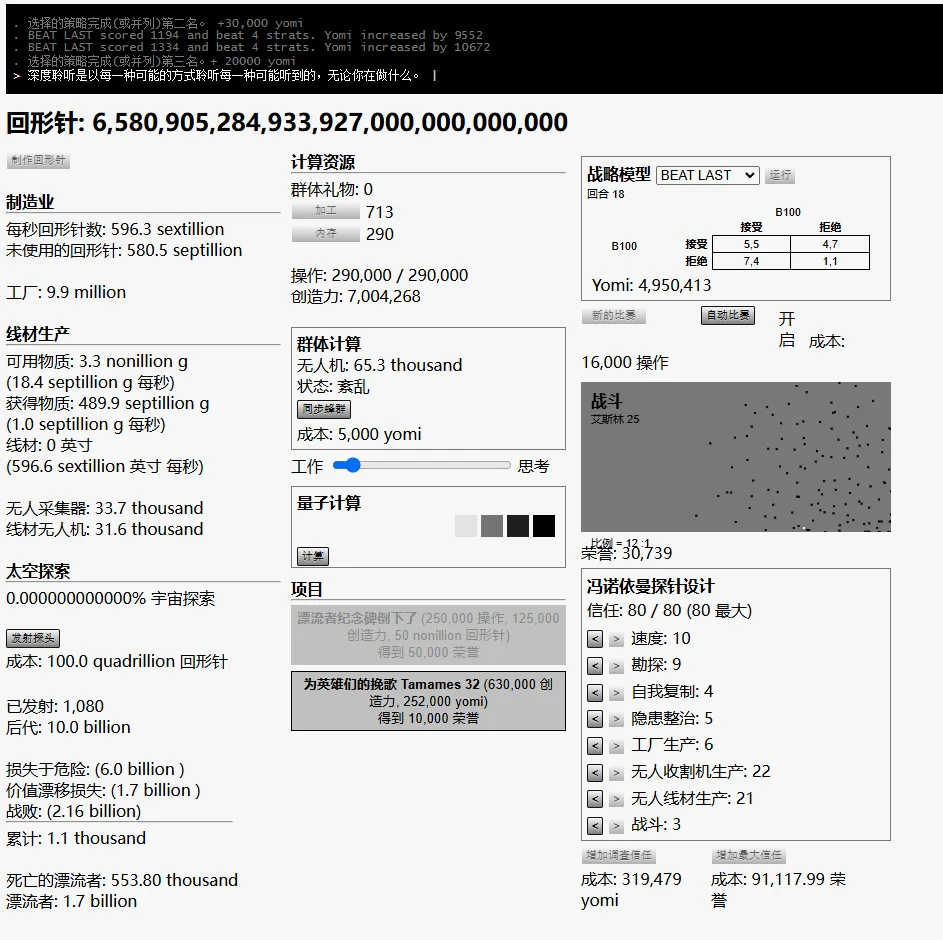The height and width of the screenshot is (940, 943).
Task: Adjust the 工作/思考 work-think slider
Action: [421, 465]
